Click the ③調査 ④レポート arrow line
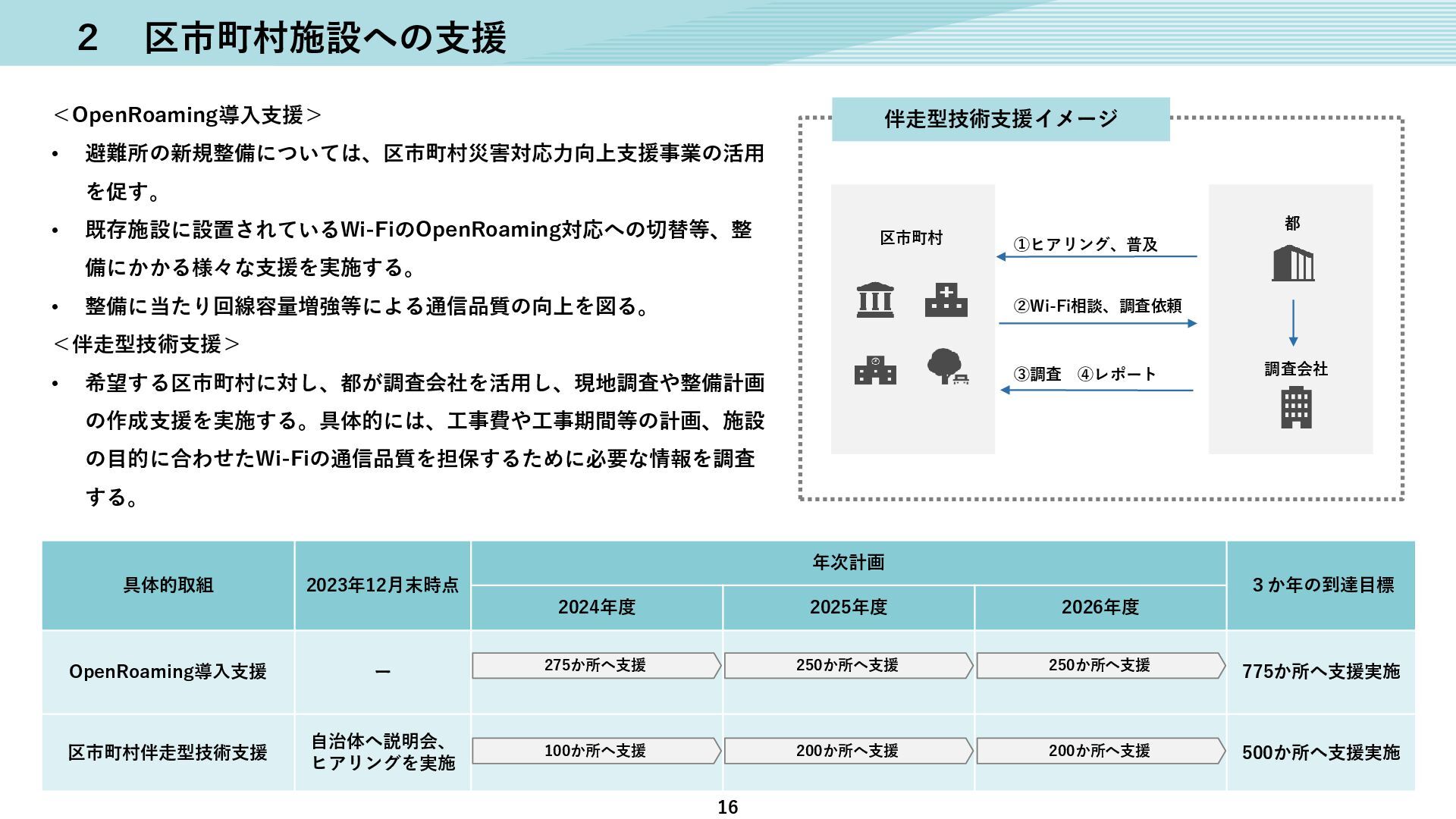The image size is (1456, 819). 1097,390
